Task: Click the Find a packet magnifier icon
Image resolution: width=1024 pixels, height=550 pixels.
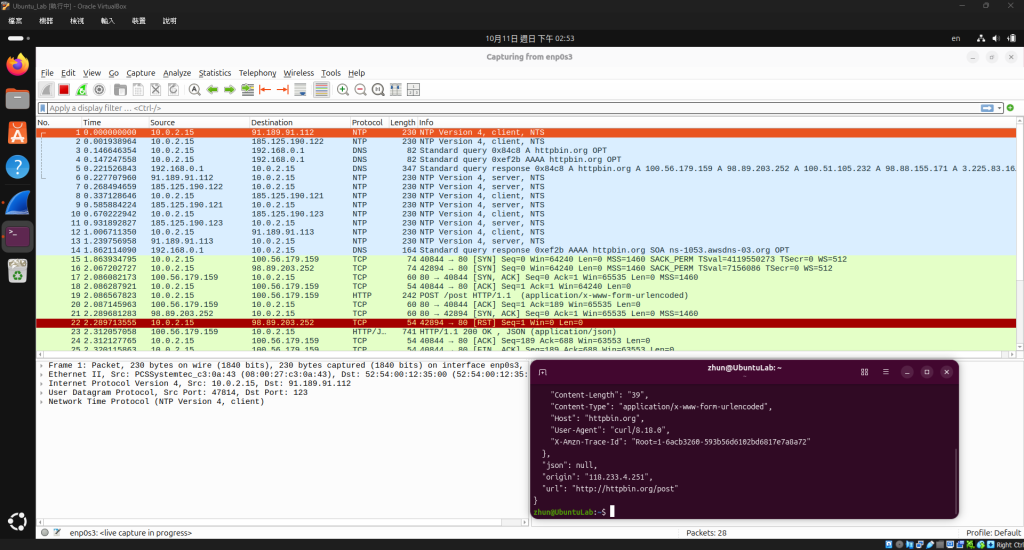Action: coord(195,90)
